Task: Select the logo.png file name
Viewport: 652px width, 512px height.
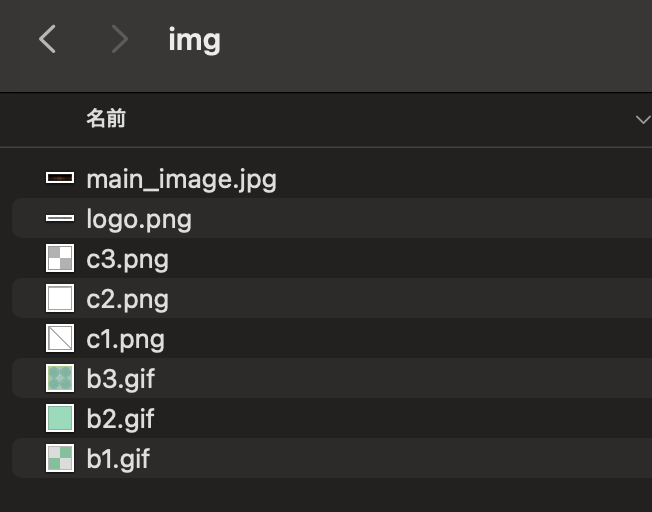Action: tap(139, 220)
